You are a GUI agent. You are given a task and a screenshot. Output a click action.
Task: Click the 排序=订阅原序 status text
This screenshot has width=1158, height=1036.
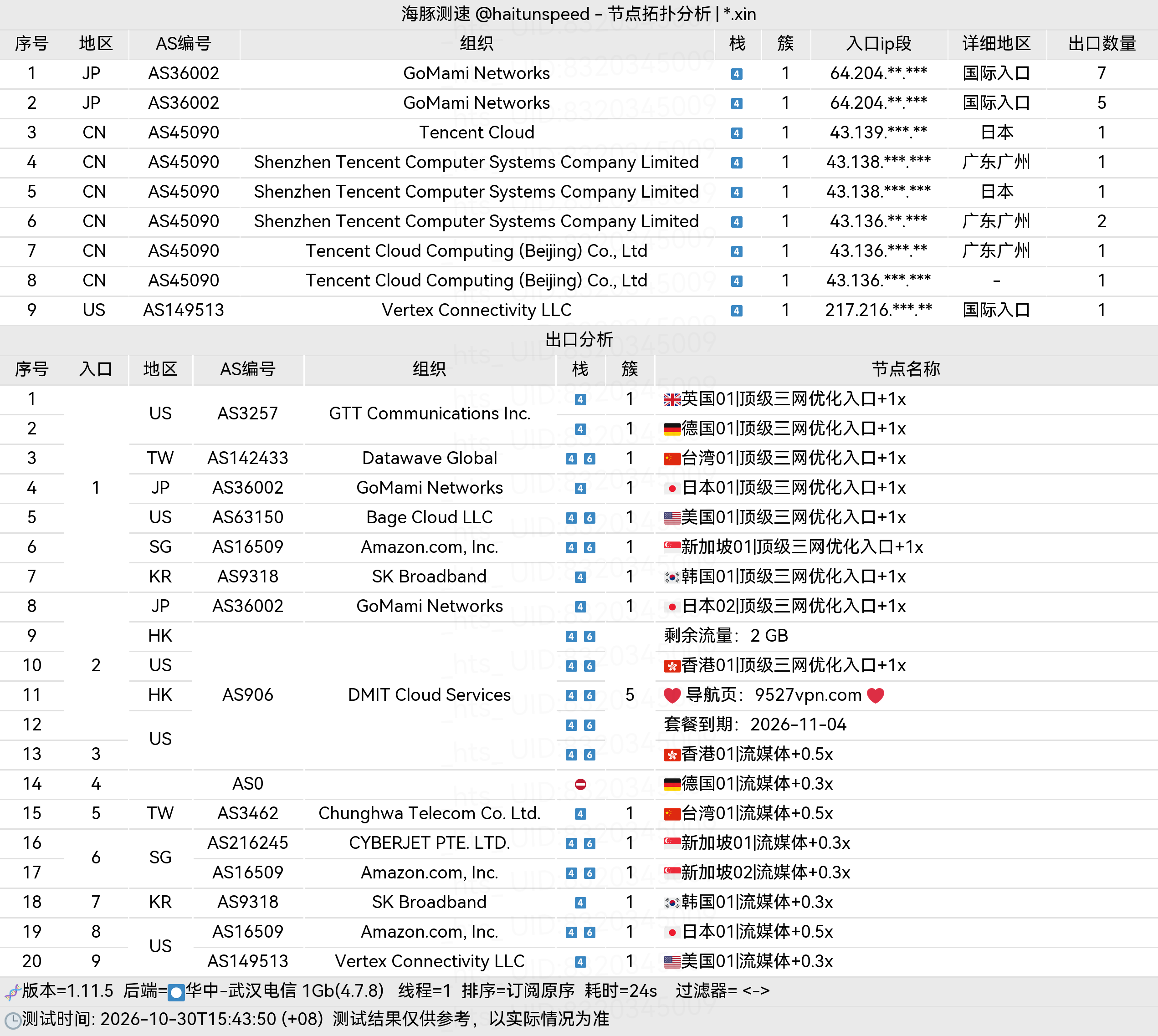pyautogui.click(x=518, y=991)
